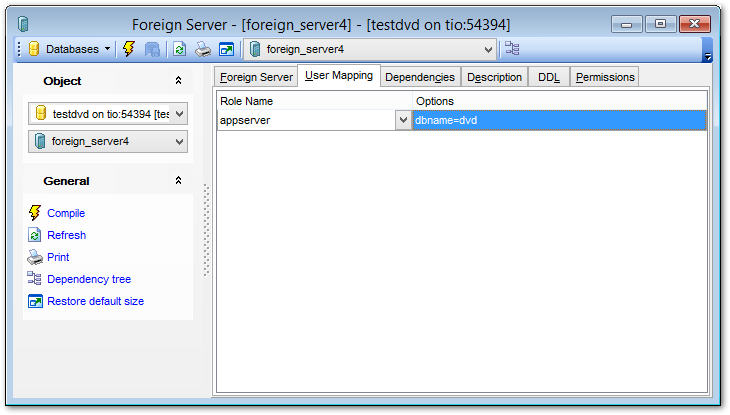Open the testdvd database selector dropdown
The width and height of the screenshot is (730, 415).
(180, 114)
